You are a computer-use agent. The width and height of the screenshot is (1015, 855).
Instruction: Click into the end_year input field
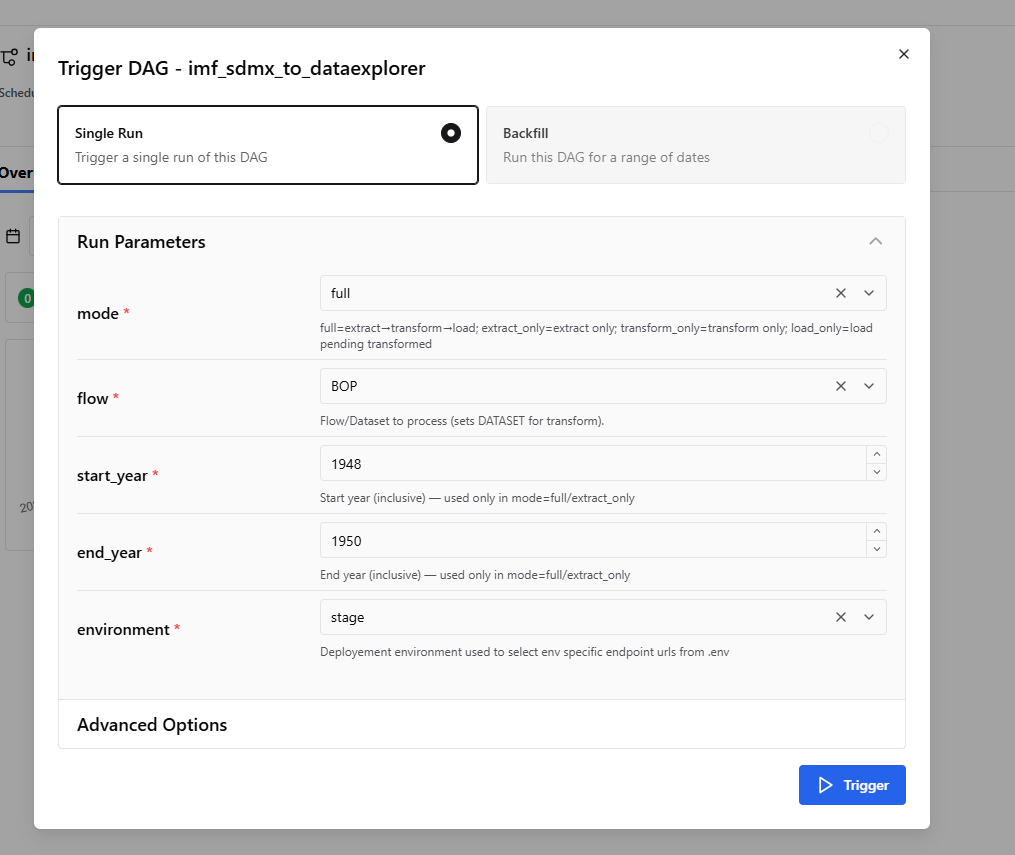point(590,540)
